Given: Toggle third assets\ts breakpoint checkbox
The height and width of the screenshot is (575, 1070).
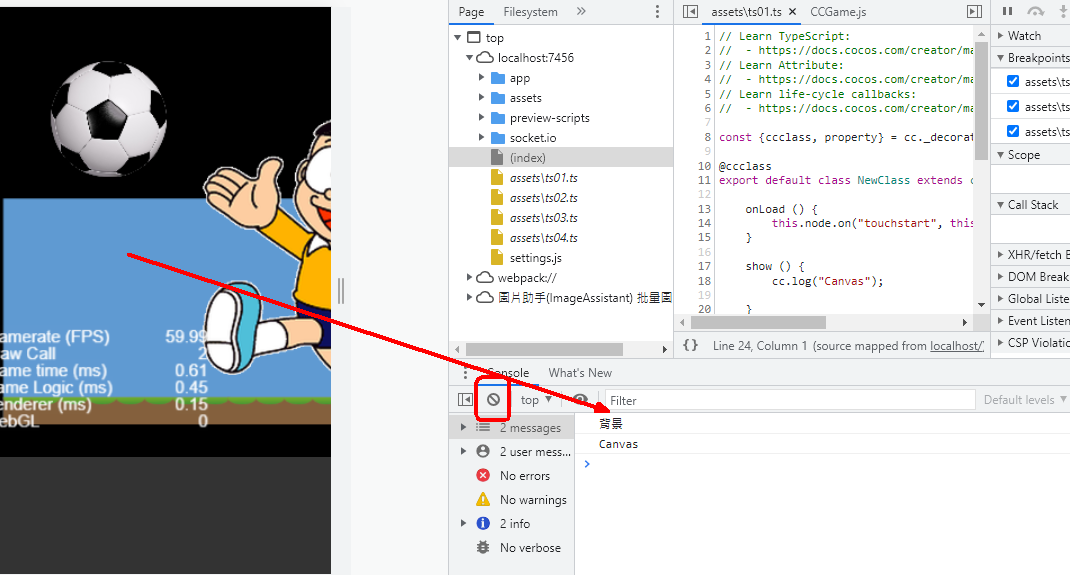Looking at the screenshot, I should coord(1013,131).
